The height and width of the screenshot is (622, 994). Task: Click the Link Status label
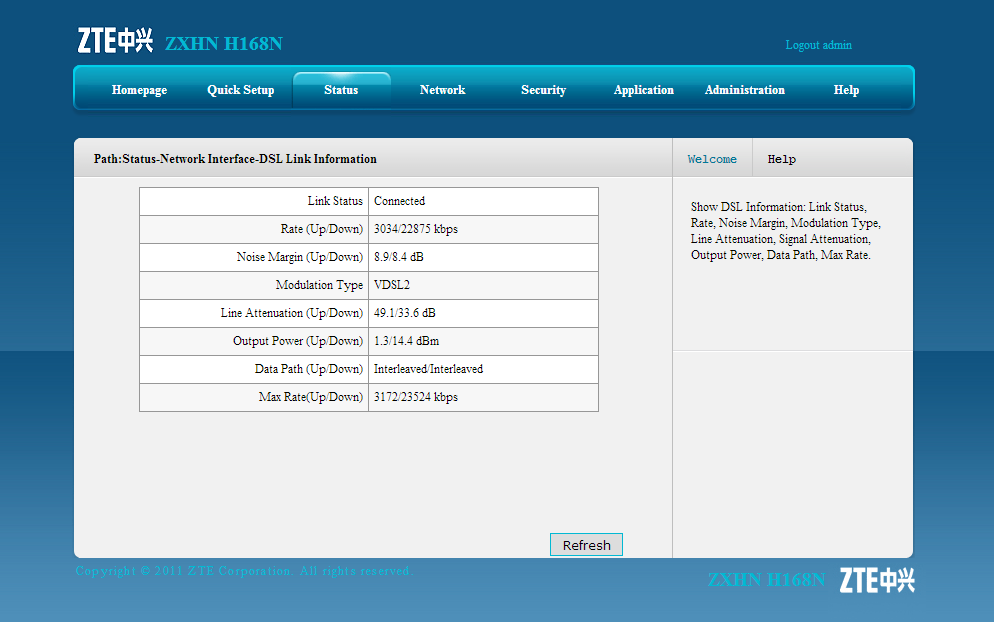[335, 201]
